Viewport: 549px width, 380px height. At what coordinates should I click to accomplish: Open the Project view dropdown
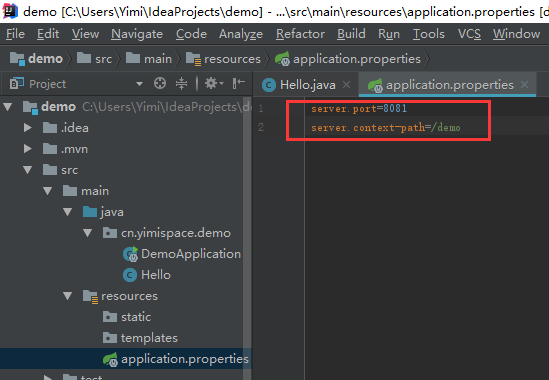point(139,84)
